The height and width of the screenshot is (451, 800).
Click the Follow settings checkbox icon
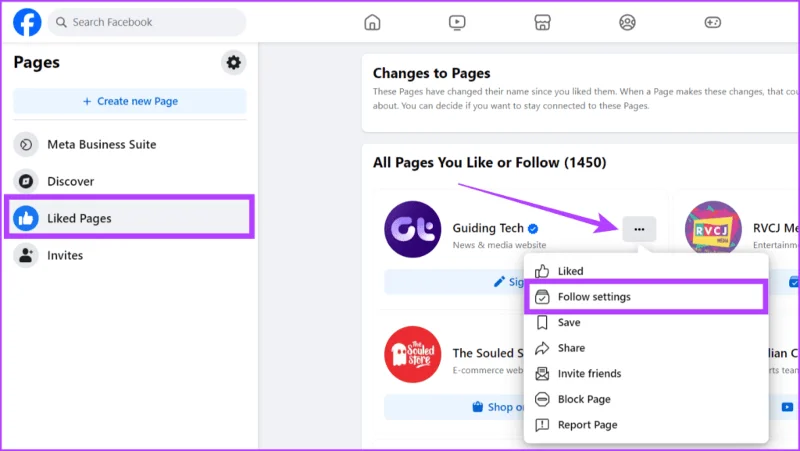(542, 297)
